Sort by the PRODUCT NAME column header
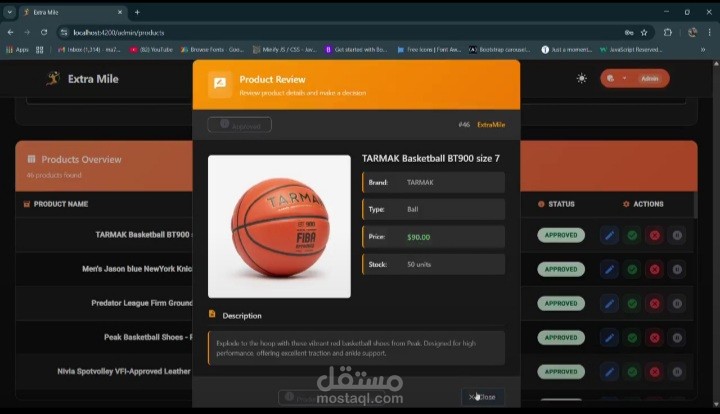Viewport: 720px width, 414px height. [61, 204]
